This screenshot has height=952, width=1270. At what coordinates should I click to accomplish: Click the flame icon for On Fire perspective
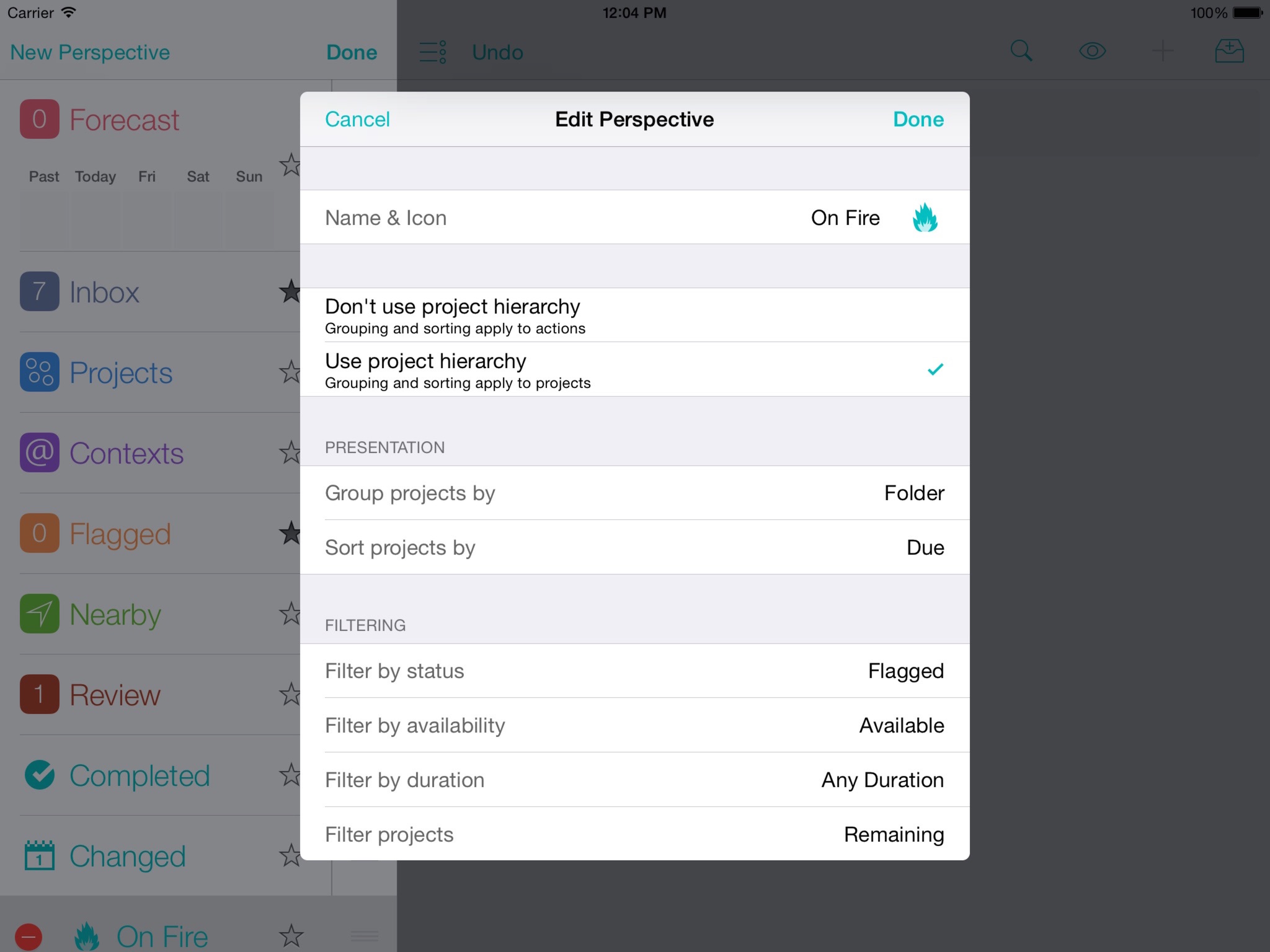pos(924,218)
